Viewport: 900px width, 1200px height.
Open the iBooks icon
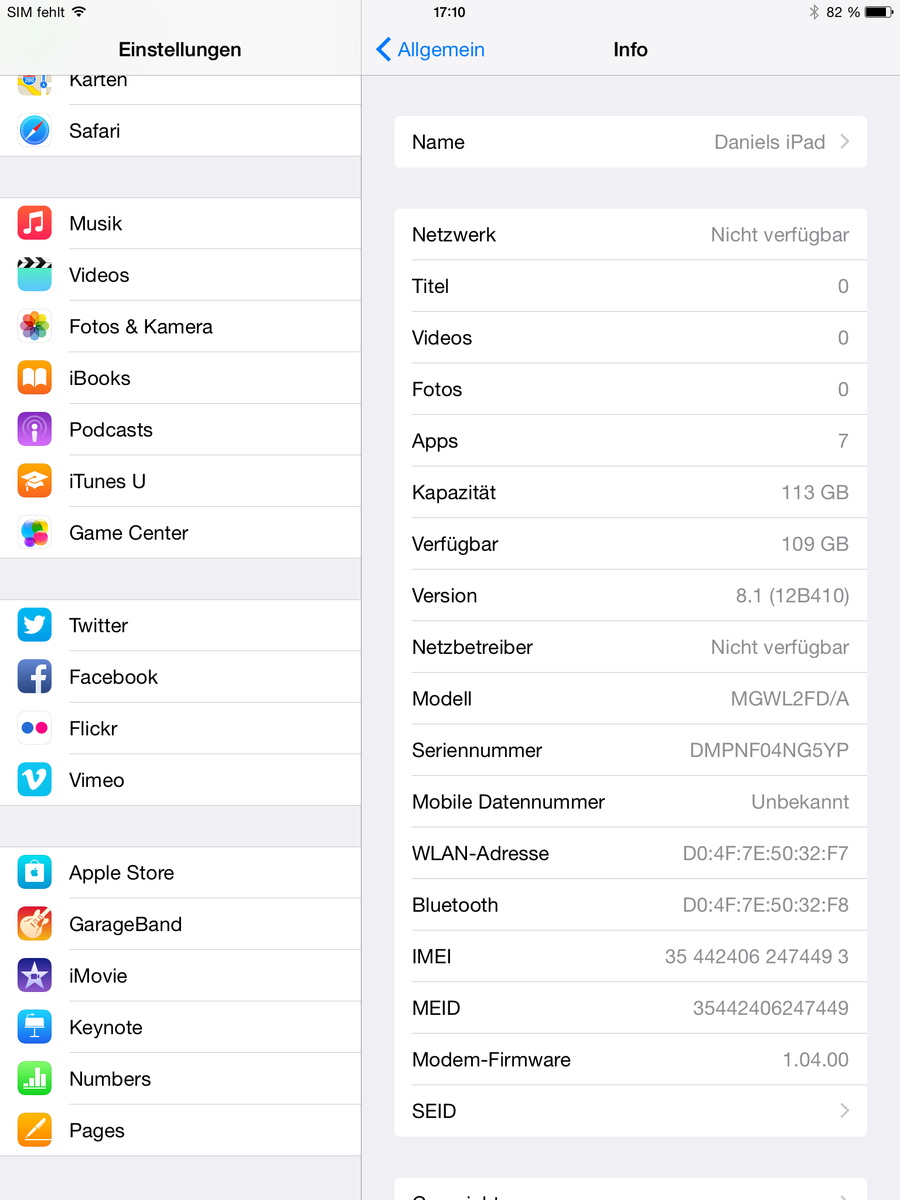pyautogui.click(x=34, y=378)
